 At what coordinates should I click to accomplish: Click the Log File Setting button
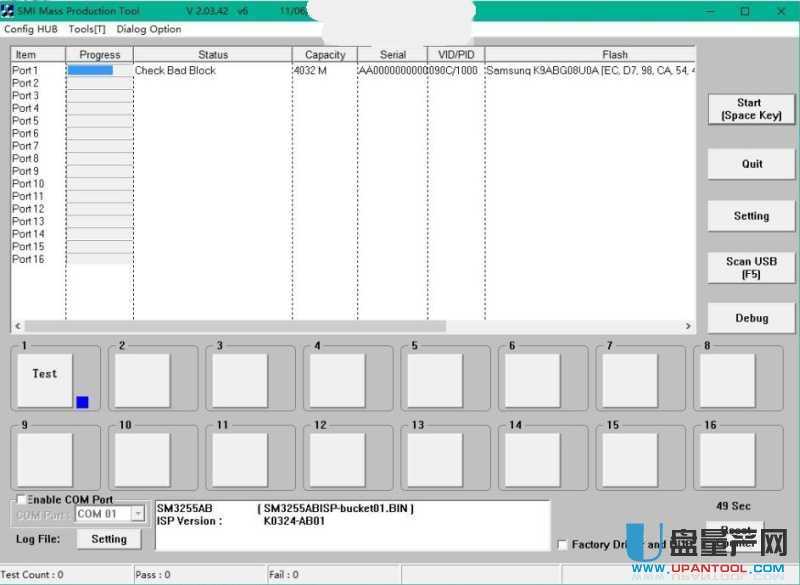point(109,539)
